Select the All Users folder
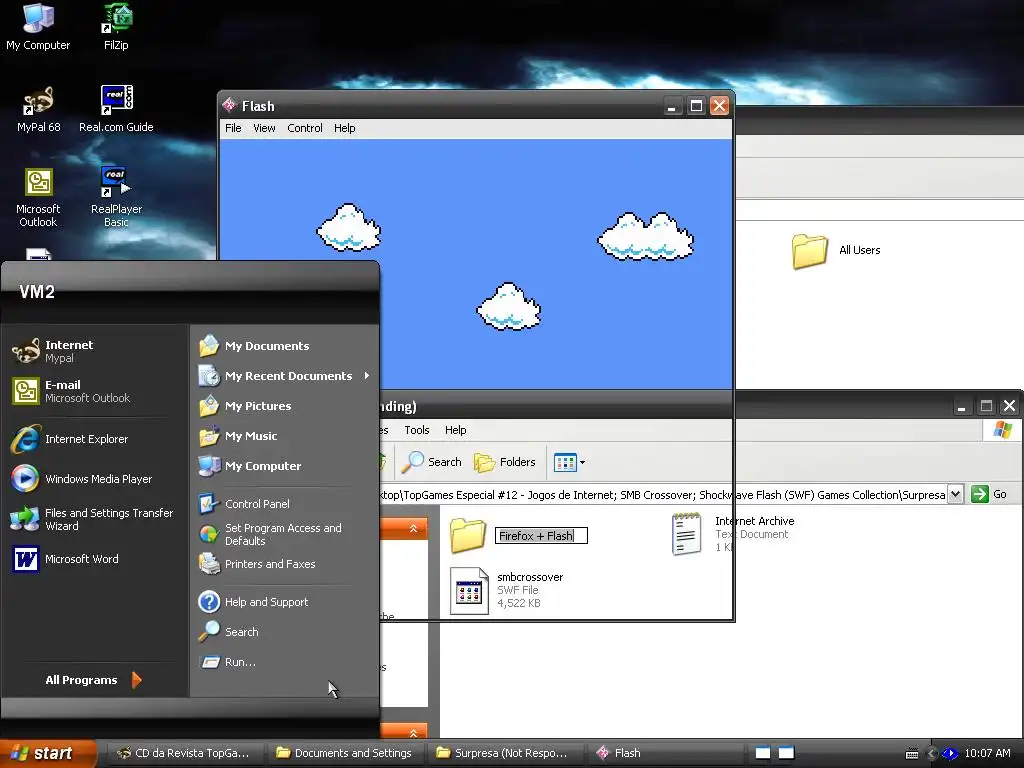Screen dimensions: 1024x768 click(836, 251)
